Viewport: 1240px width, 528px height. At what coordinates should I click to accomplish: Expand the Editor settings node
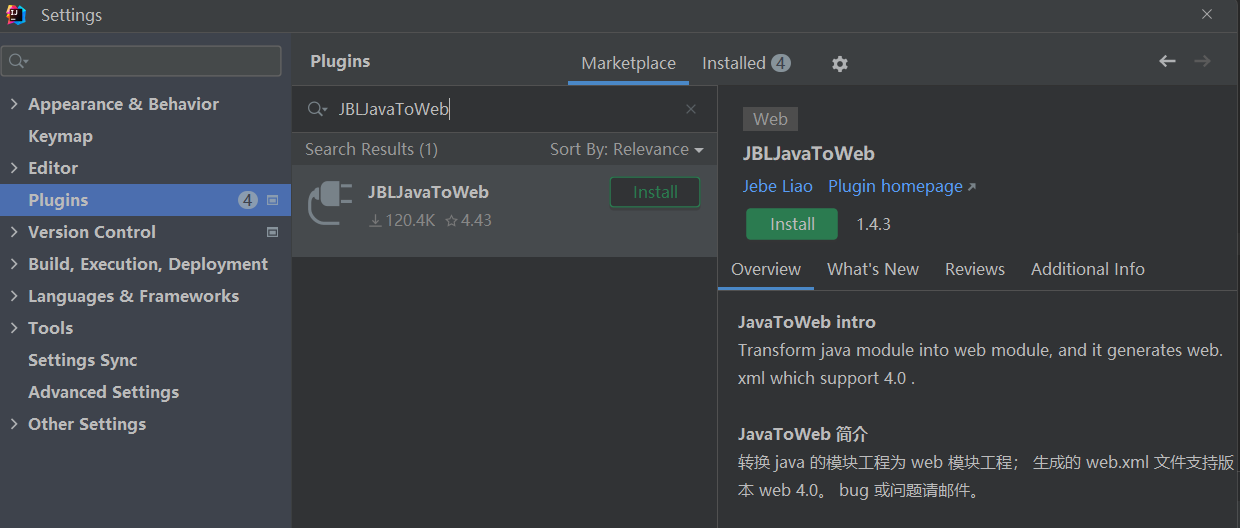[14, 168]
